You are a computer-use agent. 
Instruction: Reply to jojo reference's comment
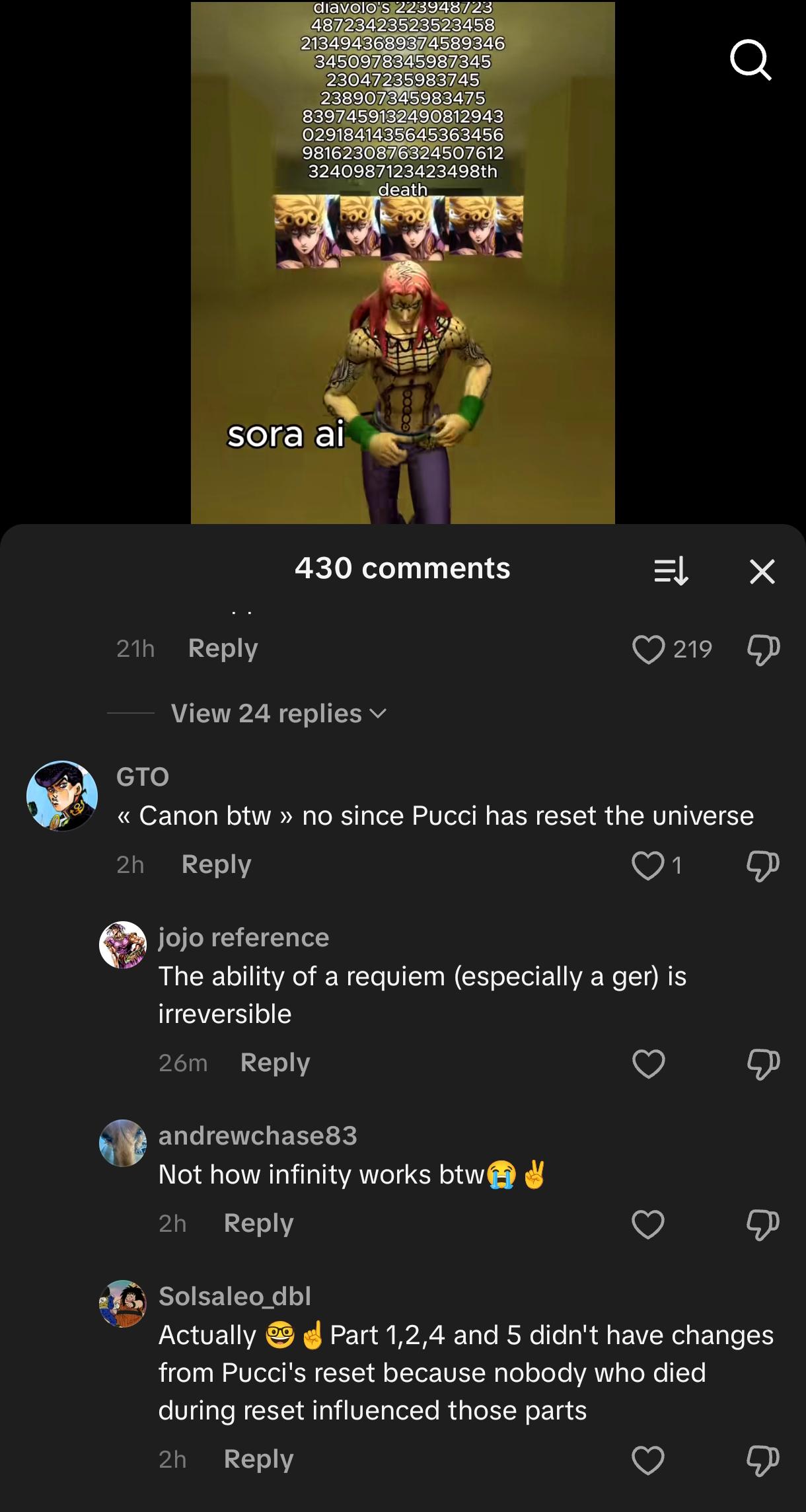[x=275, y=1063]
